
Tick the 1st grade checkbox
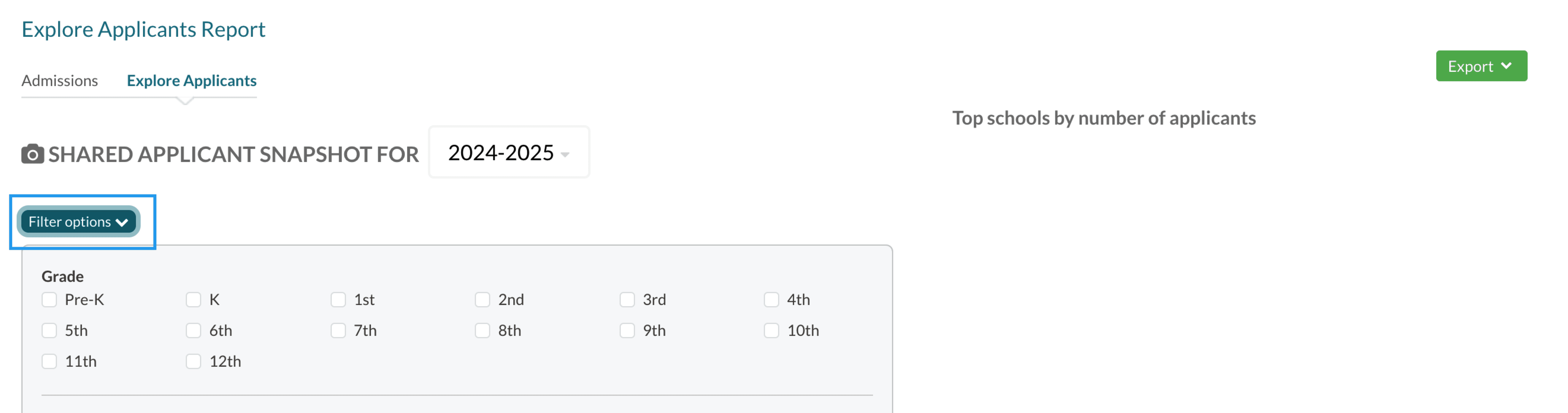coord(338,300)
